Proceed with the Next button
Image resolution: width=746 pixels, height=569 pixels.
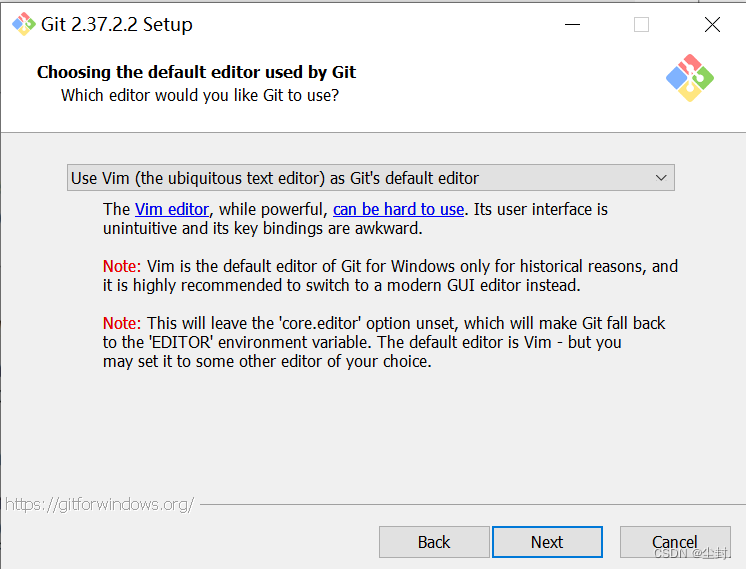click(x=547, y=542)
